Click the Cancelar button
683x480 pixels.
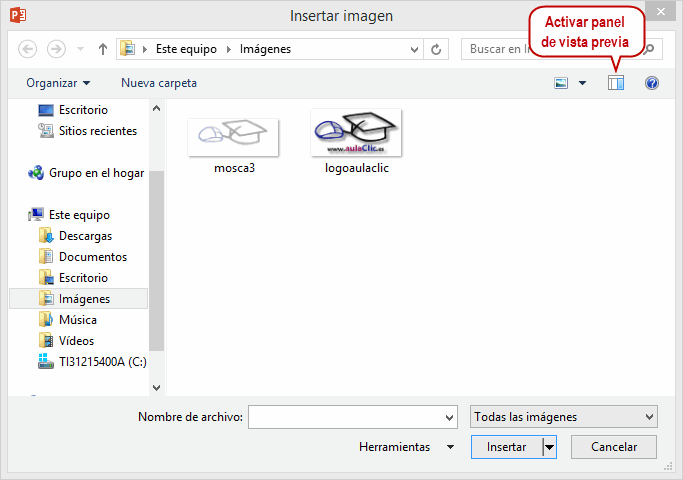point(613,447)
